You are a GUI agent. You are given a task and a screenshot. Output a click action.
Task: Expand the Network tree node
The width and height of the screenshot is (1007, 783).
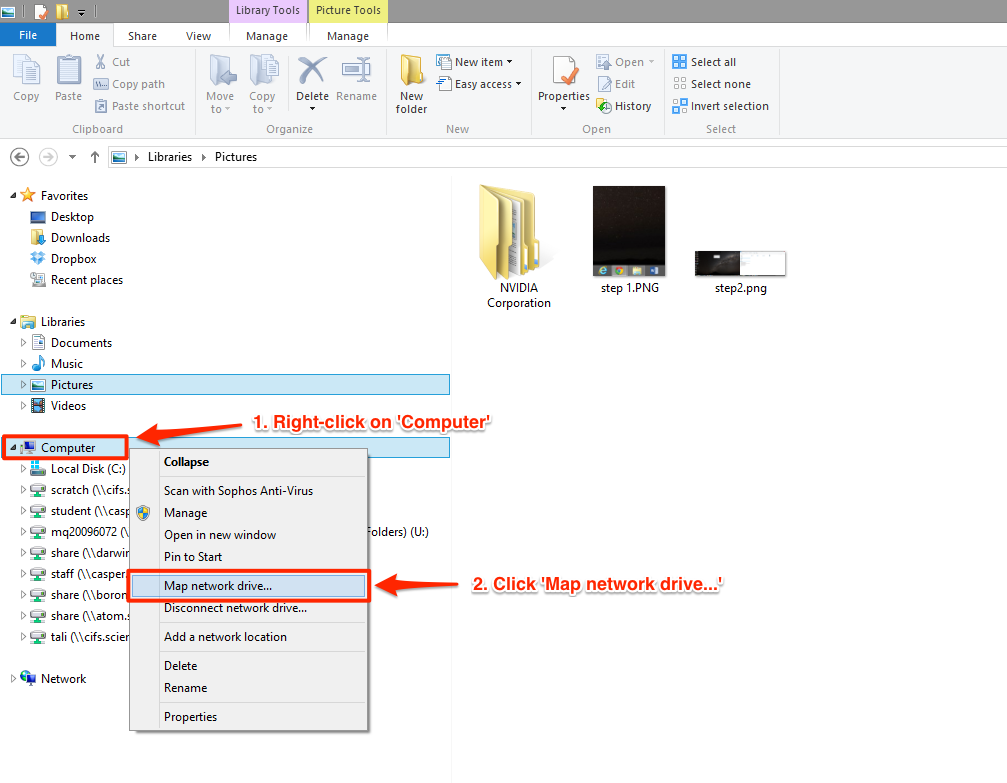tap(13, 678)
